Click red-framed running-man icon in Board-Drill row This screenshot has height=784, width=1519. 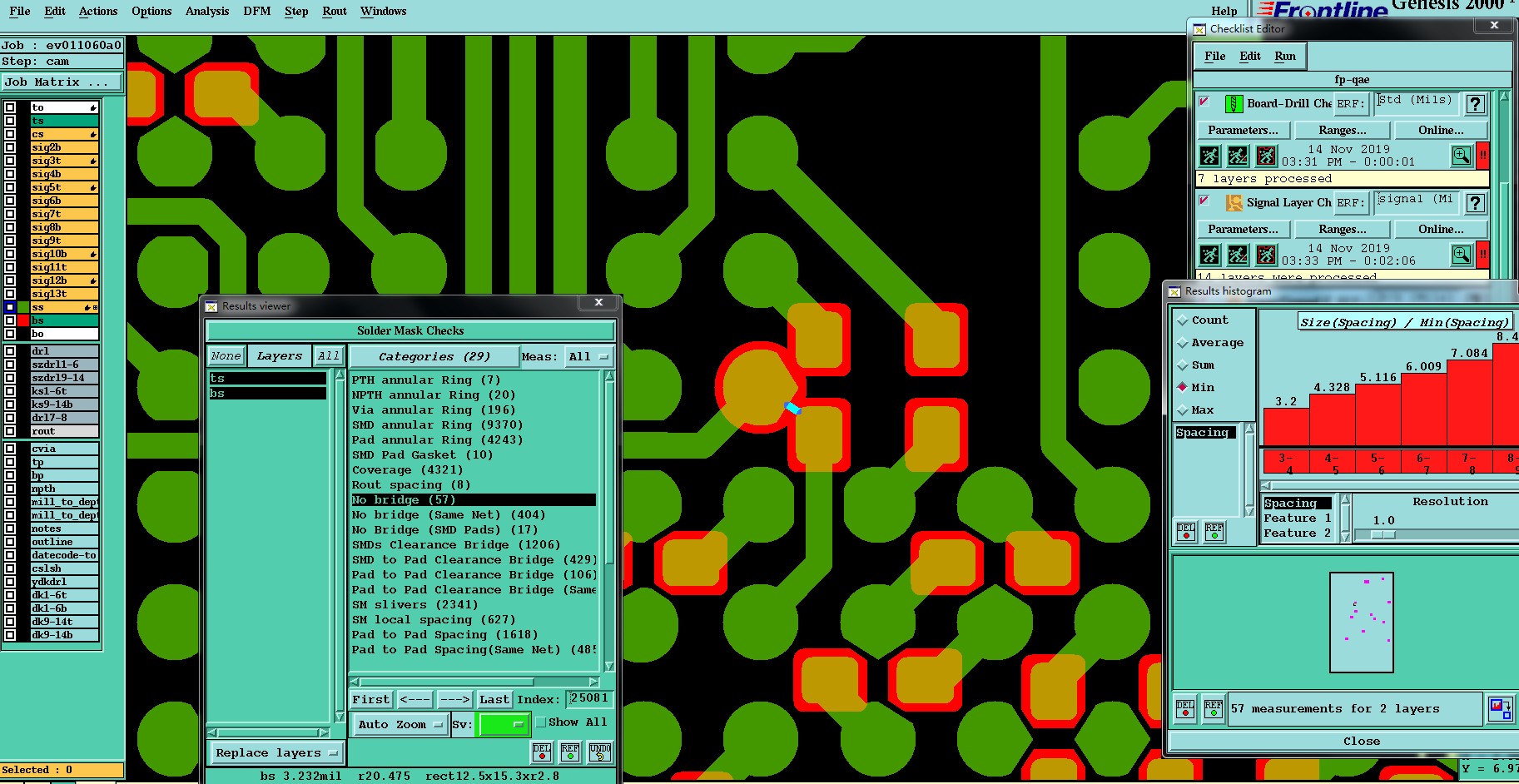(1266, 156)
